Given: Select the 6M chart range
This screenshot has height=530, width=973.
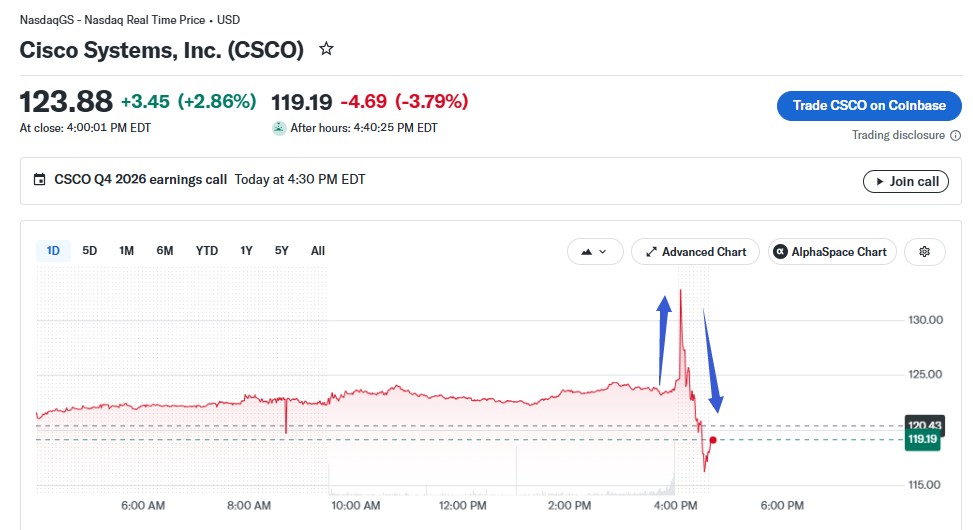Looking at the screenshot, I should 164,251.
